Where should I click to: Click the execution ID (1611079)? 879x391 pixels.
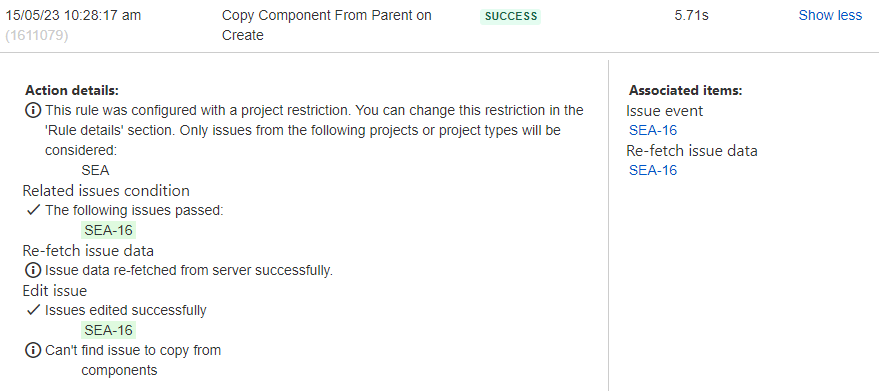coord(36,35)
